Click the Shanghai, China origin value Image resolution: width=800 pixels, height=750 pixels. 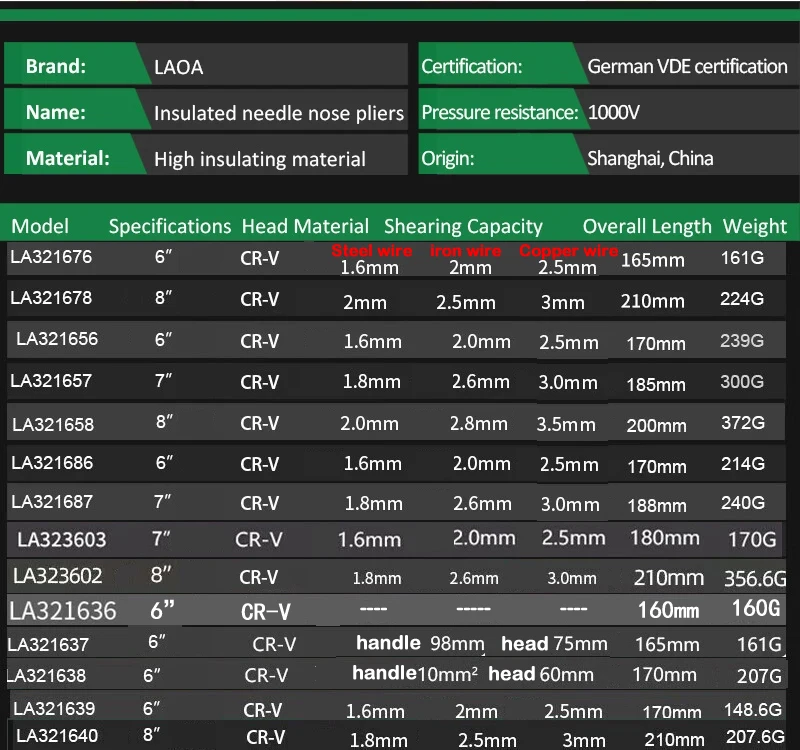click(650, 158)
